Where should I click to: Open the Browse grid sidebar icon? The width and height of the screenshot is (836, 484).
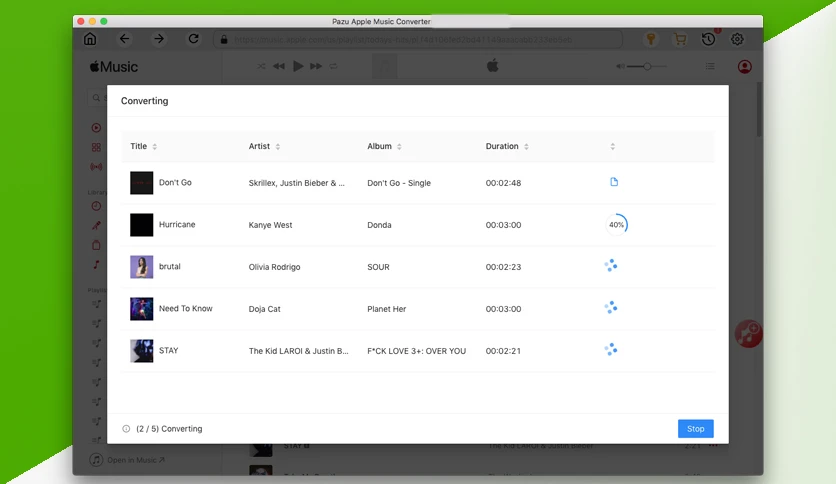(96, 147)
